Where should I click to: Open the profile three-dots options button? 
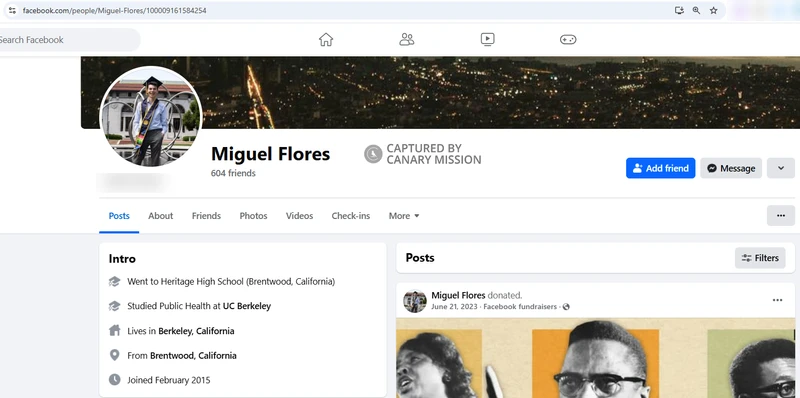coord(781,215)
